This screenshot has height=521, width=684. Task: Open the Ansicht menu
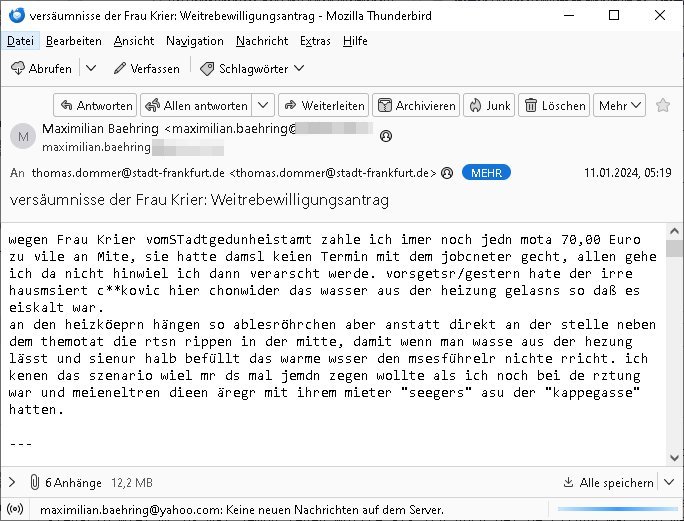coord(134,41)
